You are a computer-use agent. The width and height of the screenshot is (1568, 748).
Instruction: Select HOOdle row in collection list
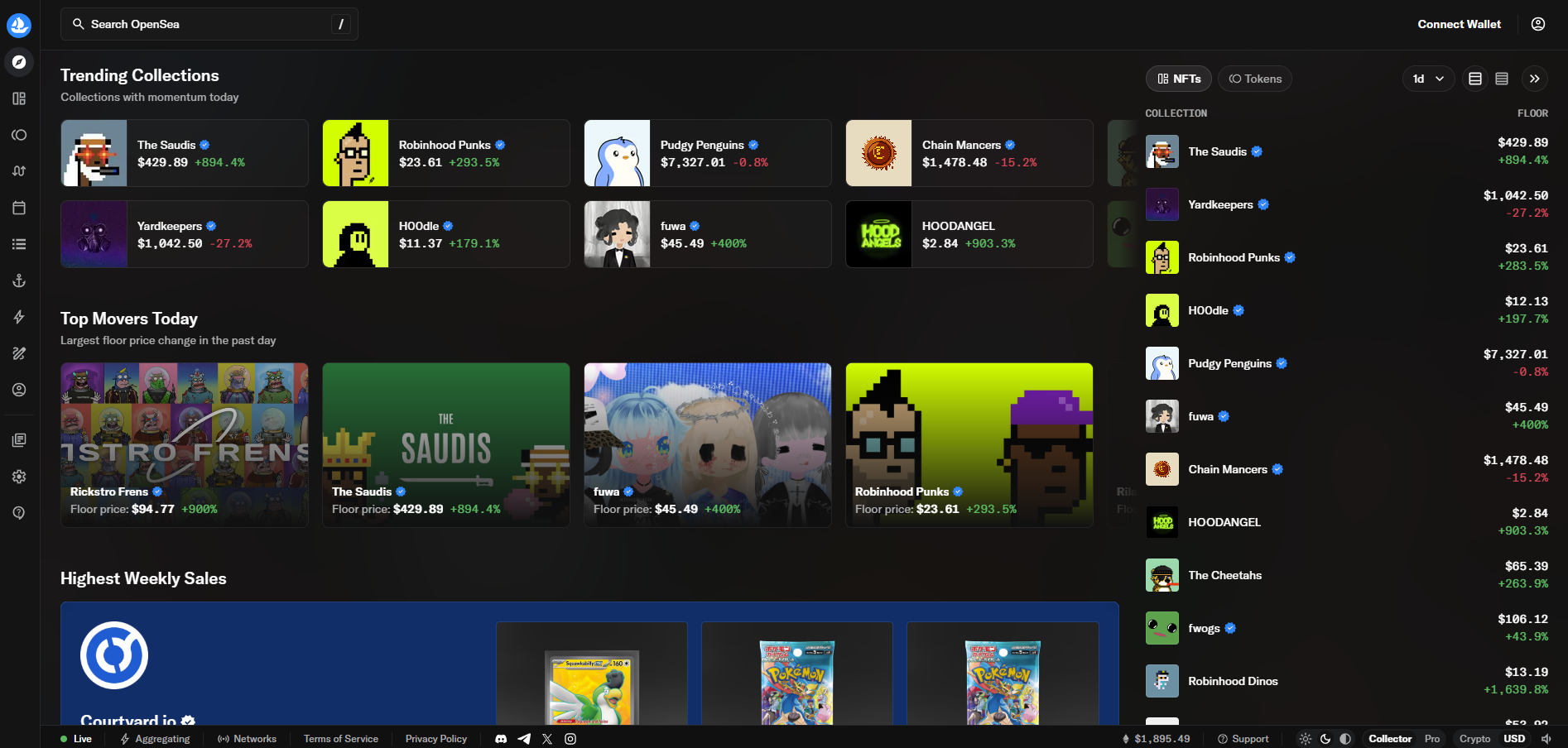(x=1347, y=310)
